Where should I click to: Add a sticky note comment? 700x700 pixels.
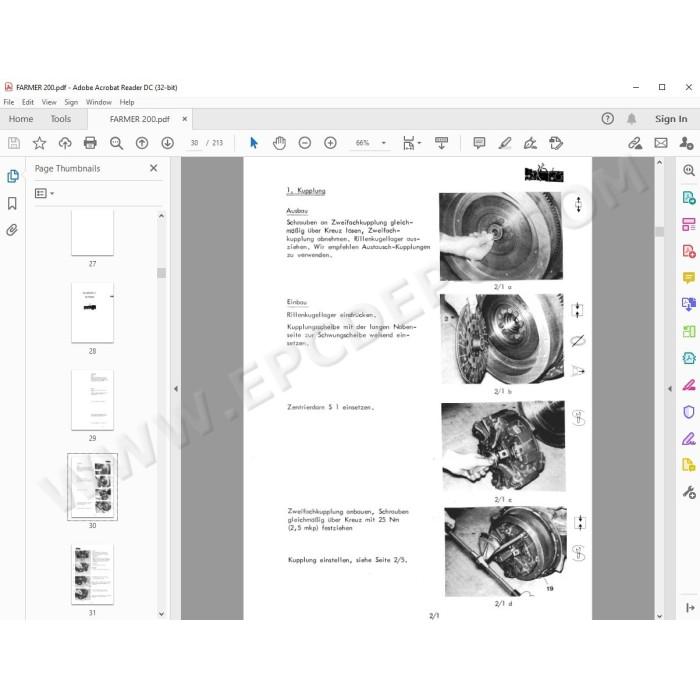[479, 143]
